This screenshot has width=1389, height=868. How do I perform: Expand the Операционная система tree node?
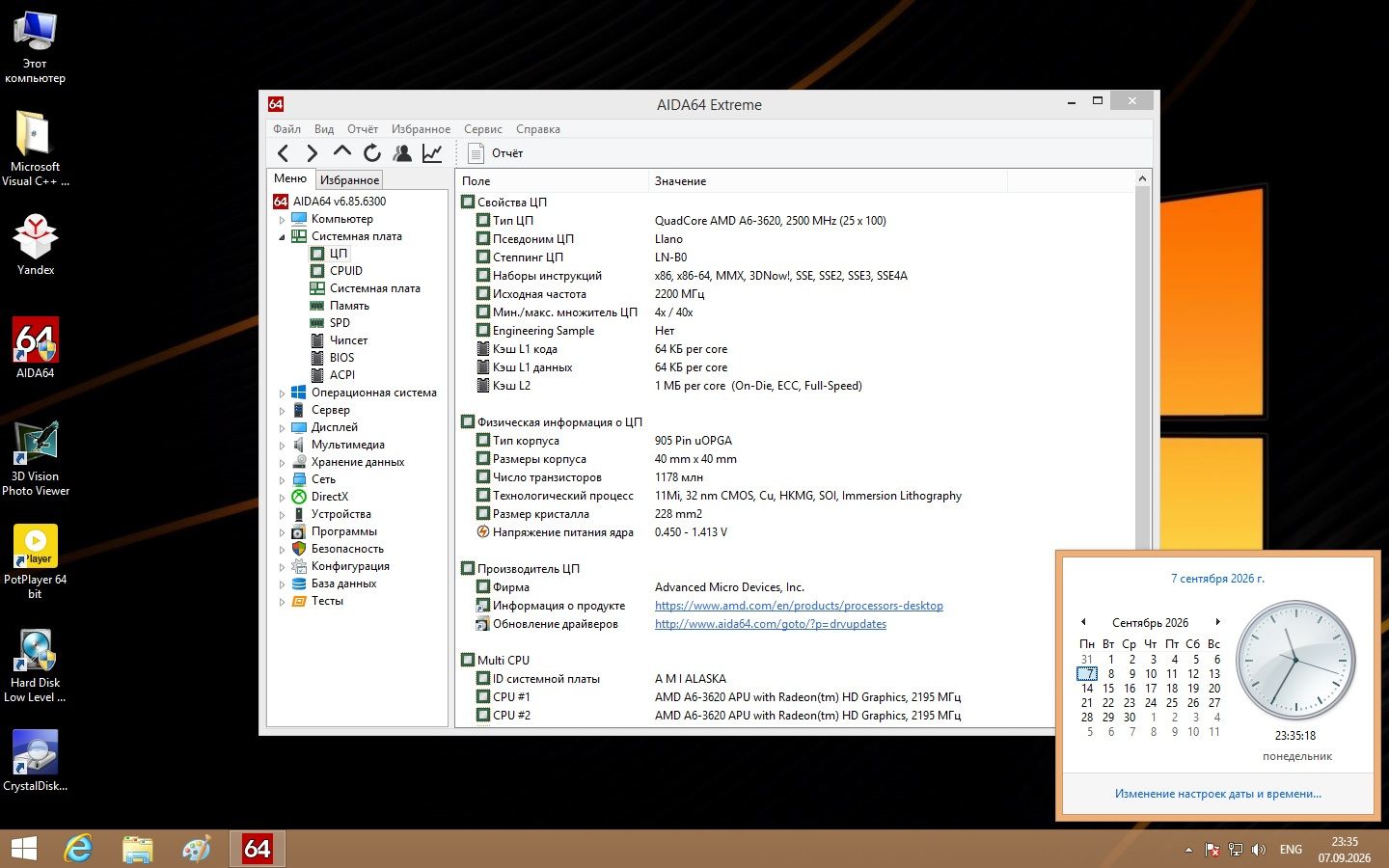pyautogui.click(x=282, y=393)
